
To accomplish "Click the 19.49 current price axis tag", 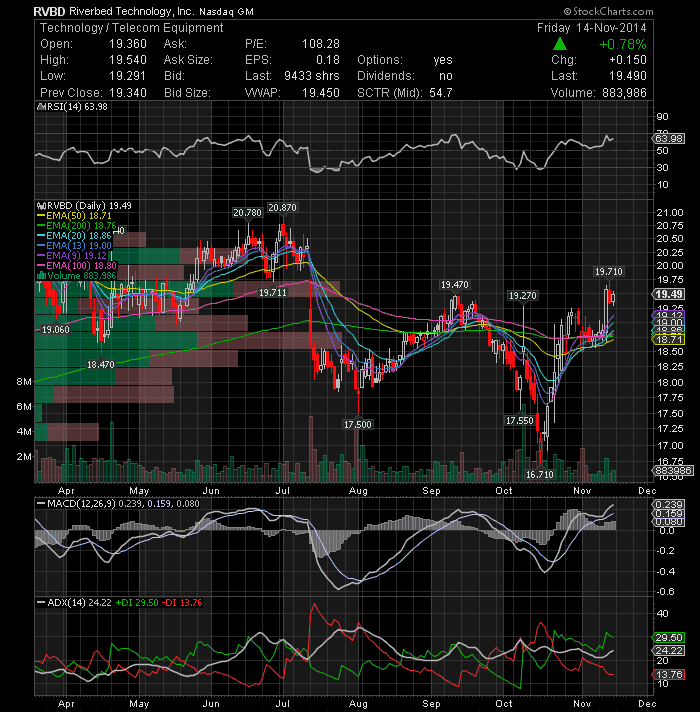I will (668, 294).
